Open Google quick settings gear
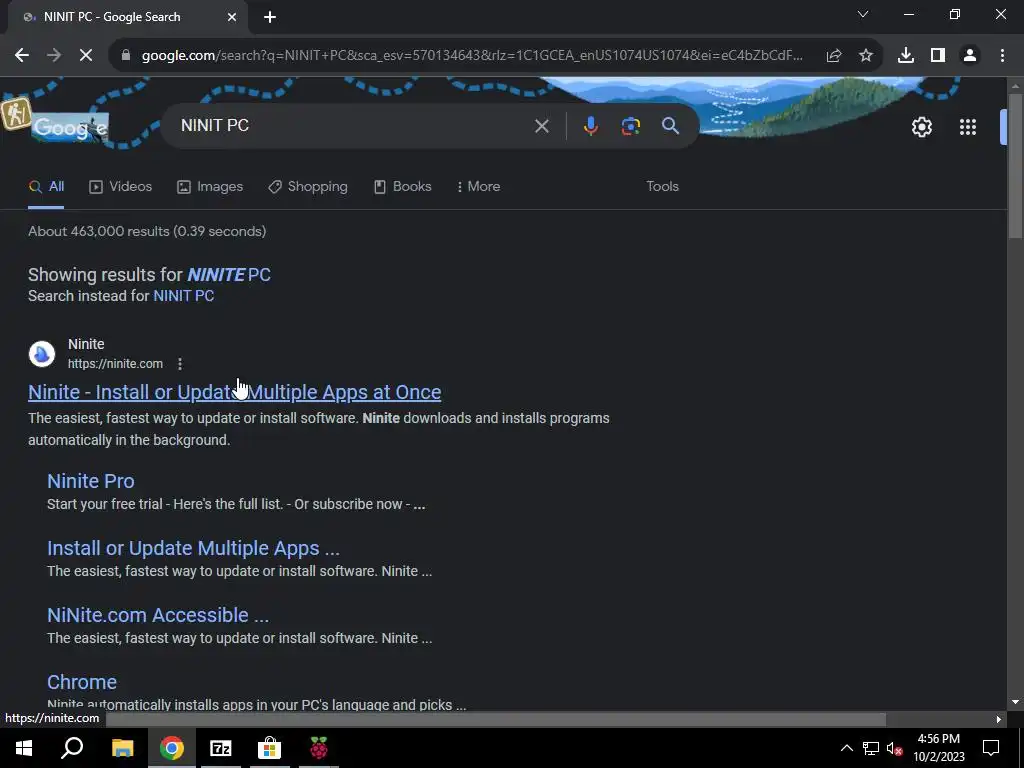The height and width of the screenshot is (768, 1024). [921, 127]
